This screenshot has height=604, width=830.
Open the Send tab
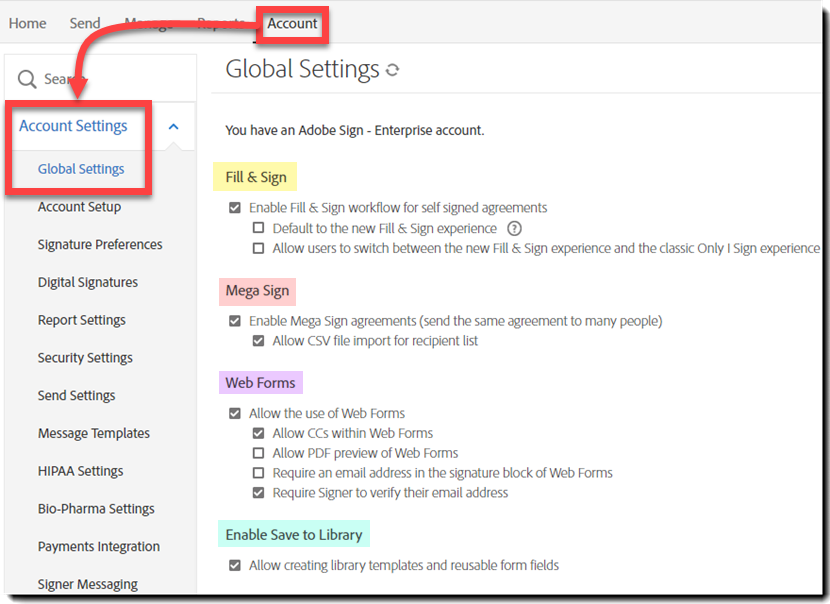pos(85,23)
